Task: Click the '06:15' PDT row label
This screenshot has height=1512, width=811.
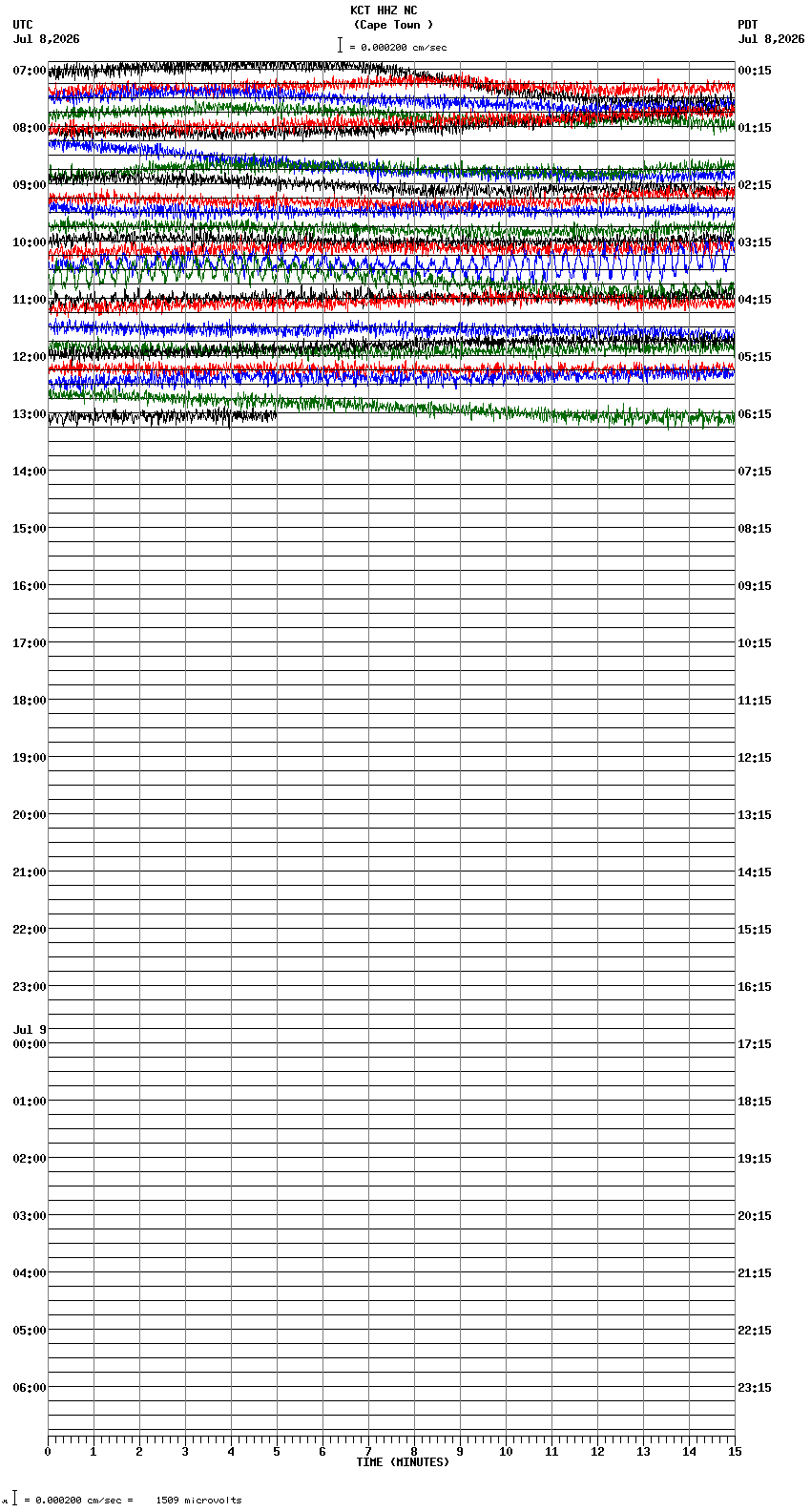Action: click(x=755, y=414)
